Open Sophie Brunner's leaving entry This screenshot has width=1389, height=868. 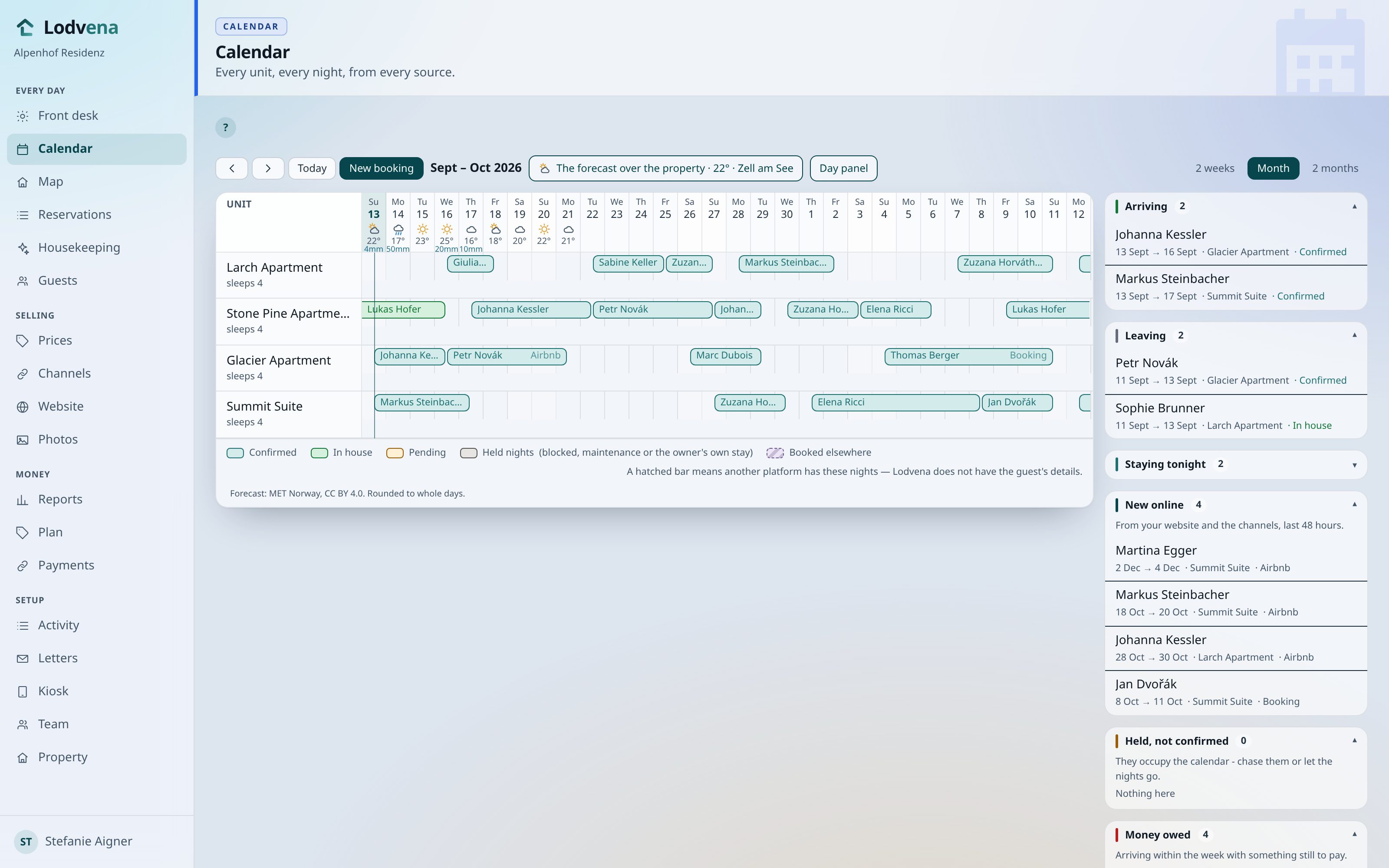coord(1236,416)
